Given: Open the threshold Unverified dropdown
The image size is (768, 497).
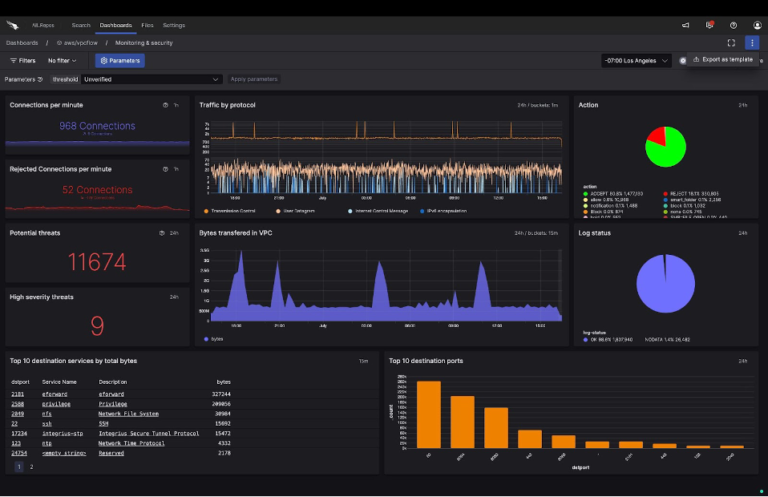Looking at the screenshot, I should (x=152, y=79).
